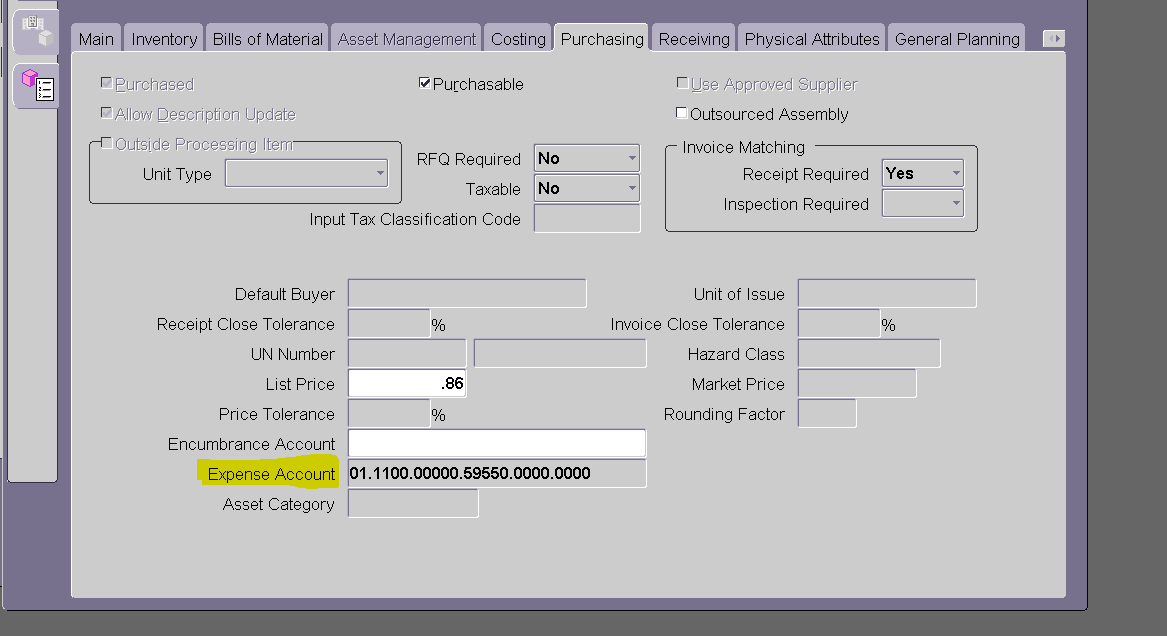Toggle the Use Approved Supplier checkbox
Viewport: 1167px width, 636px height.
coord(681,84)
